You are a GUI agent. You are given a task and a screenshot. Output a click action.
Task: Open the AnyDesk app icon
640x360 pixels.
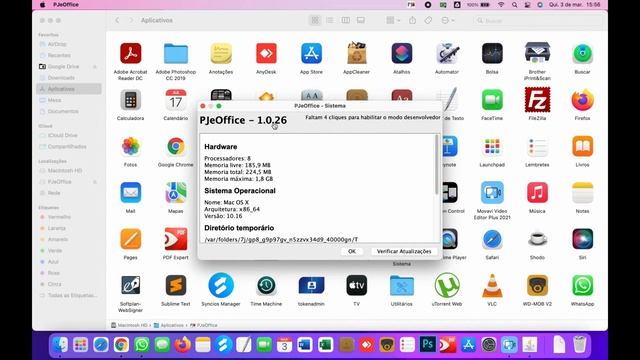click(x=266, y=53)
